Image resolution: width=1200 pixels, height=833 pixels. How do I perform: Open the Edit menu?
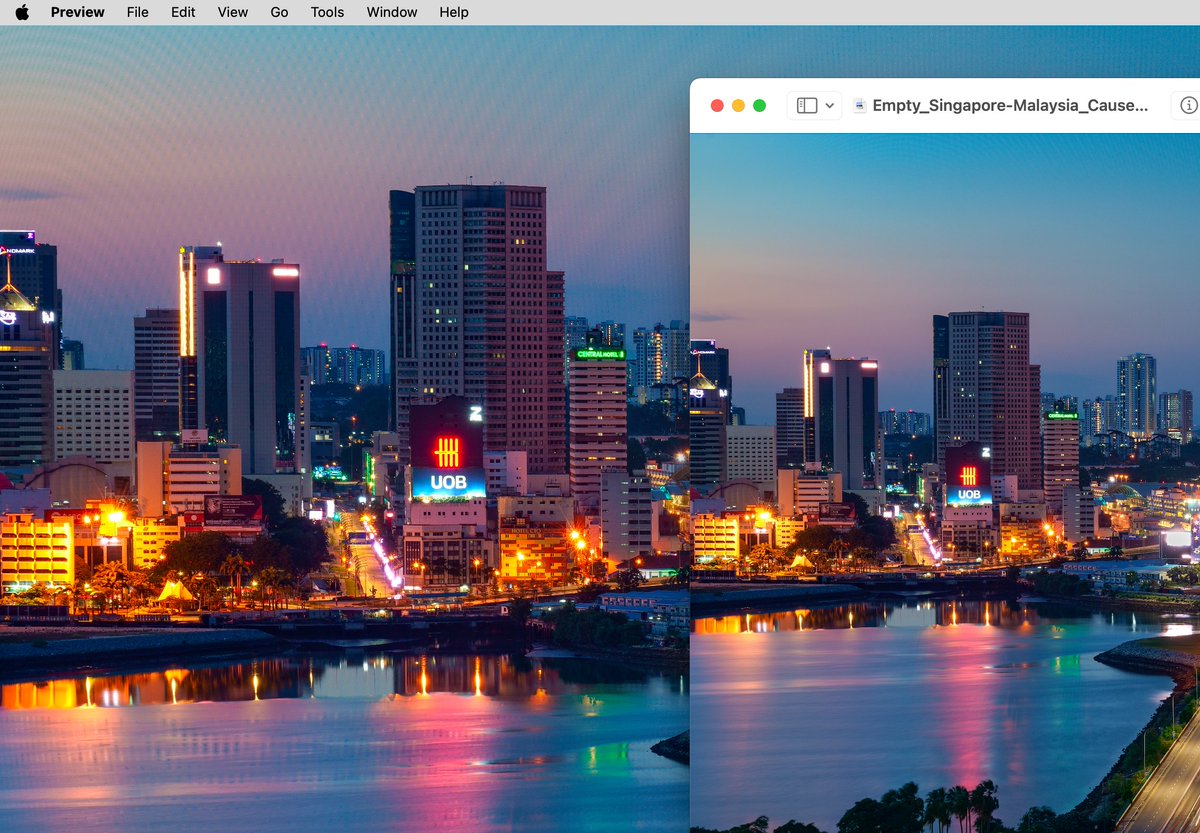click(183, 12)
